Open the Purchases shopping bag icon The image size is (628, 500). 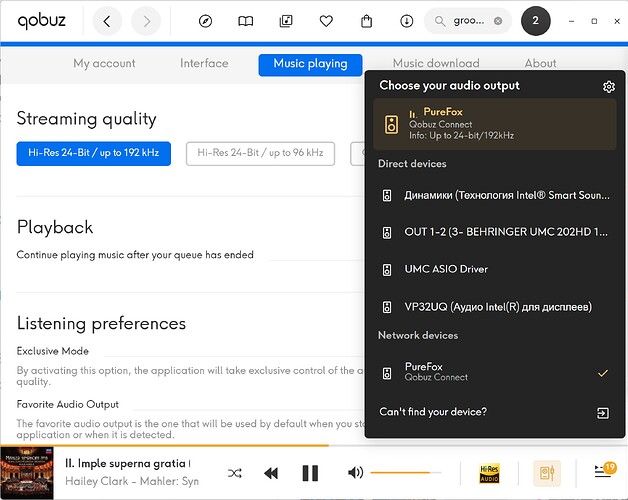367,21
